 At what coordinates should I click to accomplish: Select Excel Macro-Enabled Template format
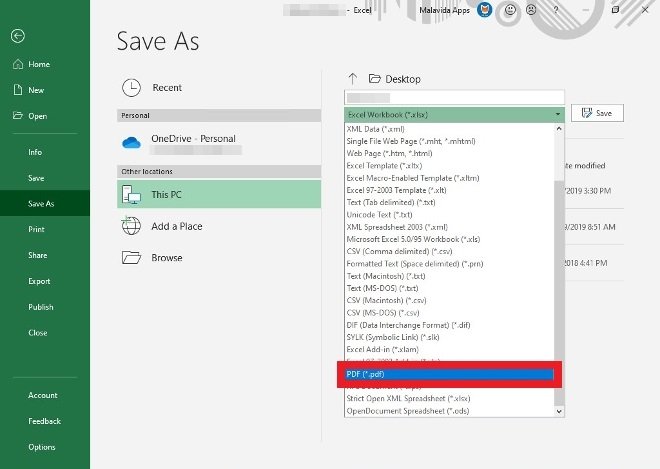pyautogui.click(x=449, y=178)
